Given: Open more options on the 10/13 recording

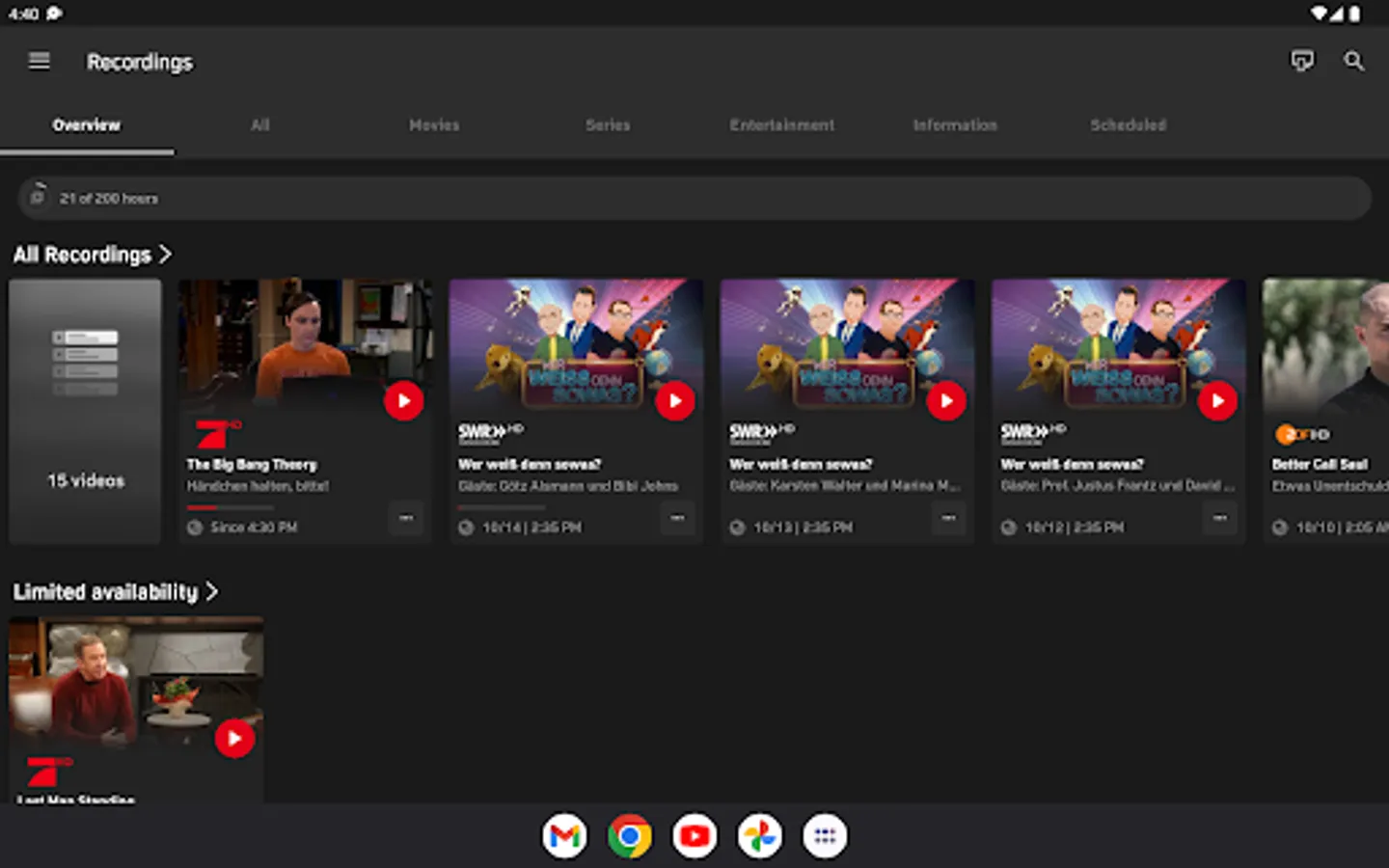Looking at the screenshot, I should tap(948, 519).
